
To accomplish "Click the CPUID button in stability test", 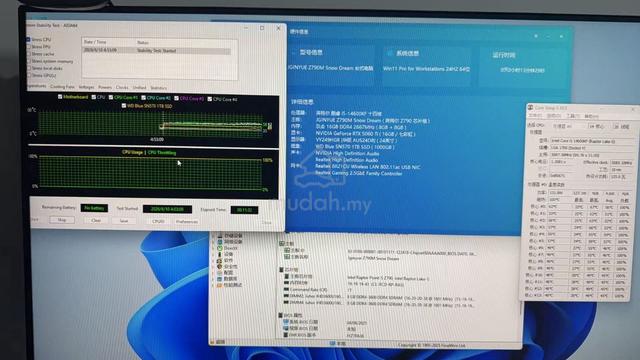I will (x=158, y=221).
